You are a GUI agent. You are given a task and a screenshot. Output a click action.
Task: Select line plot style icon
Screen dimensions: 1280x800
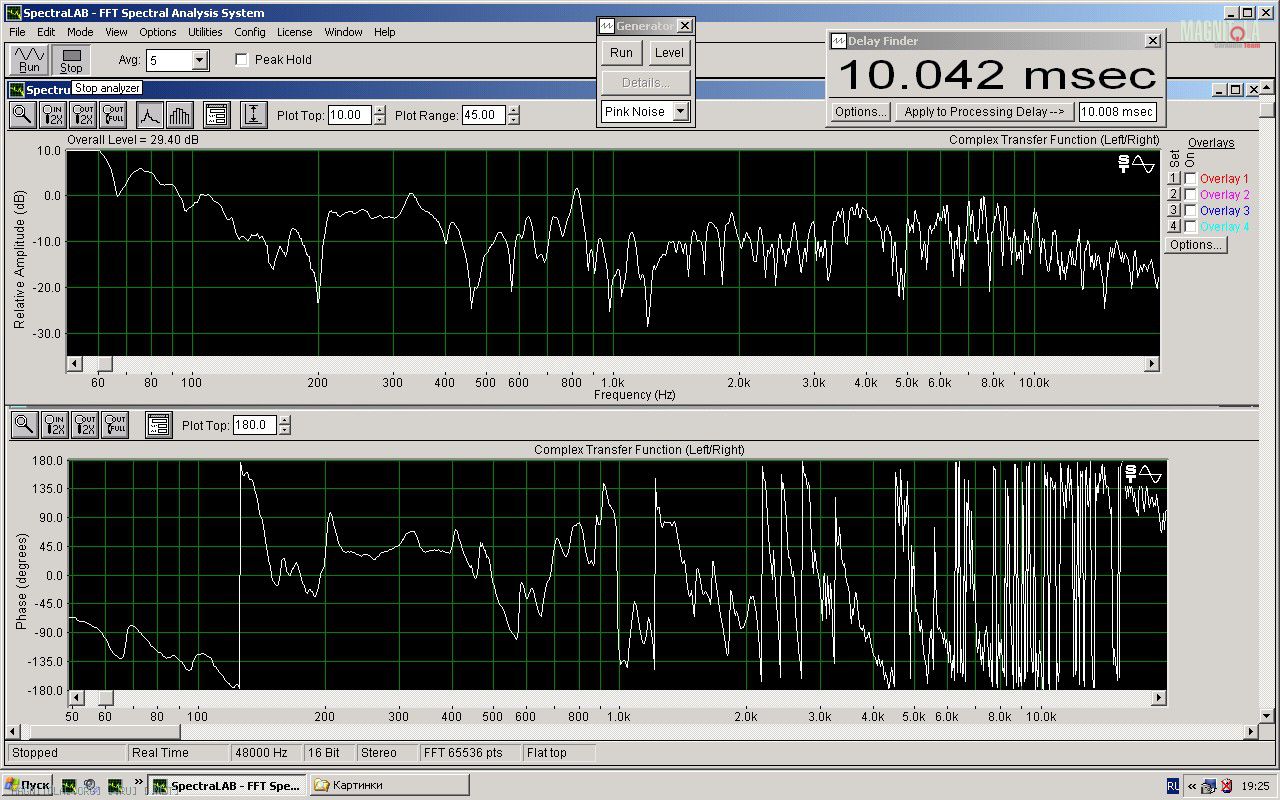[x=150, y=115]
